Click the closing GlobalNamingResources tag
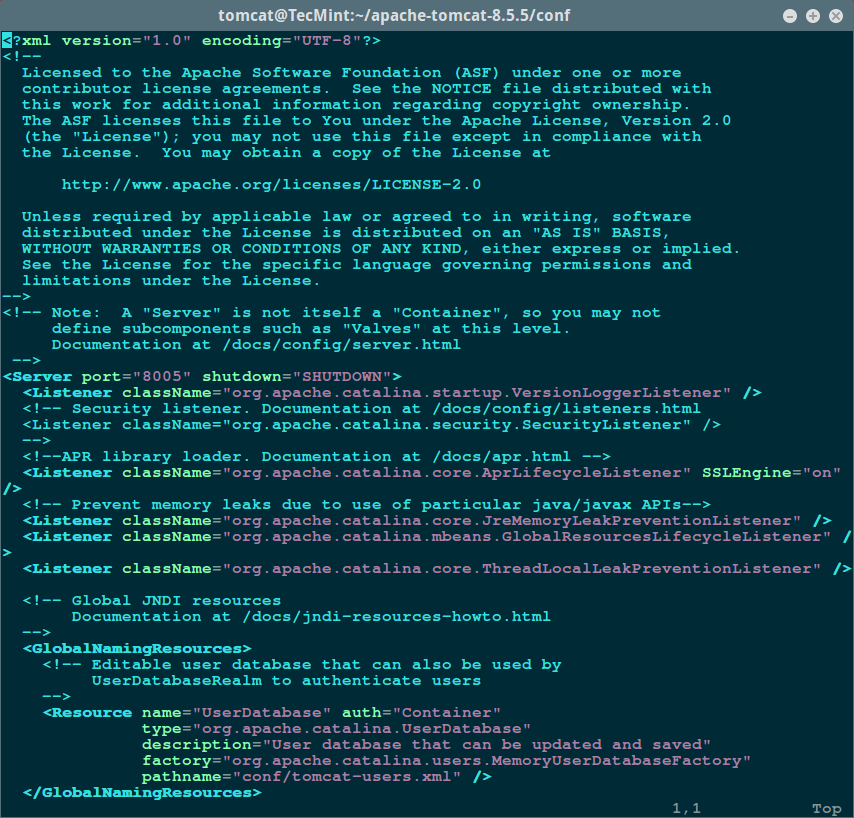This screenshot has height=818, width=854. tap(142, 793)
